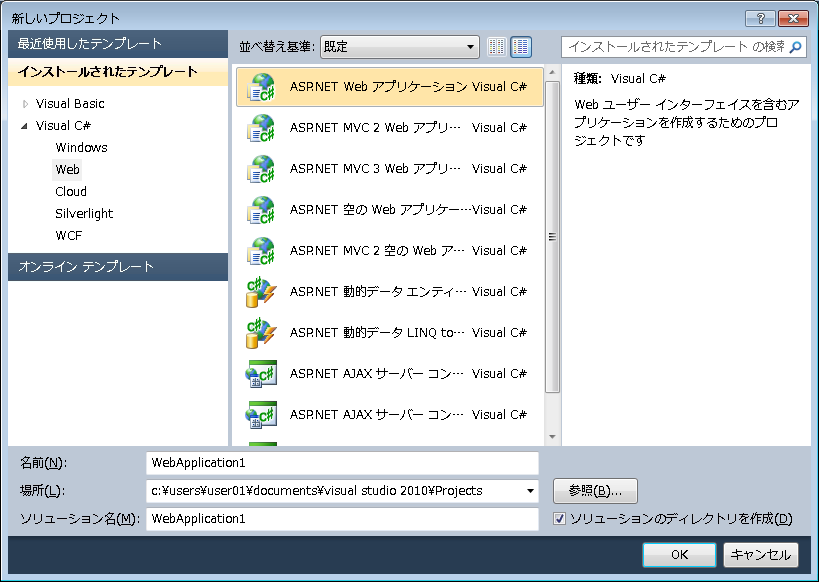Switch to small icons view
The height and width of the screenshot is (582, 819).
click(497, 47)
